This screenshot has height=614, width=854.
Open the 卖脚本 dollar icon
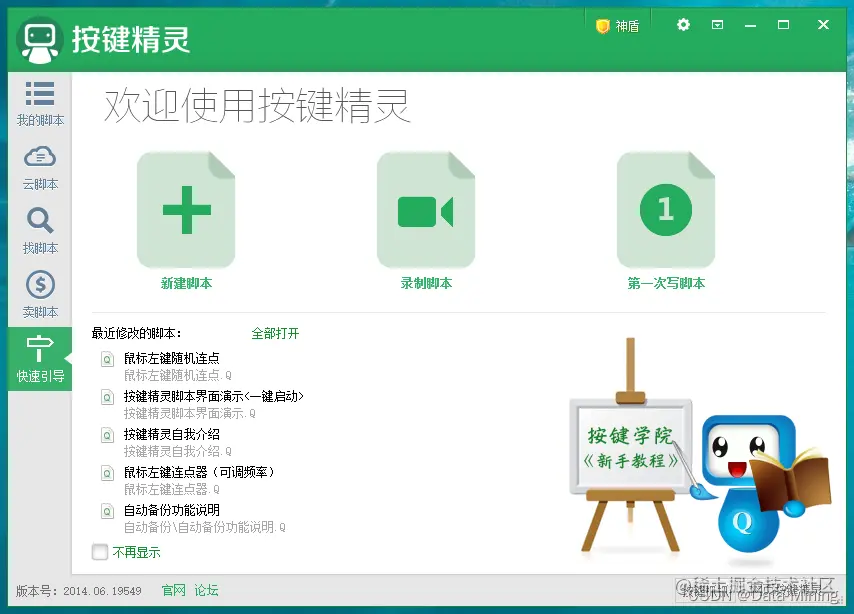(x=40, y=284)
